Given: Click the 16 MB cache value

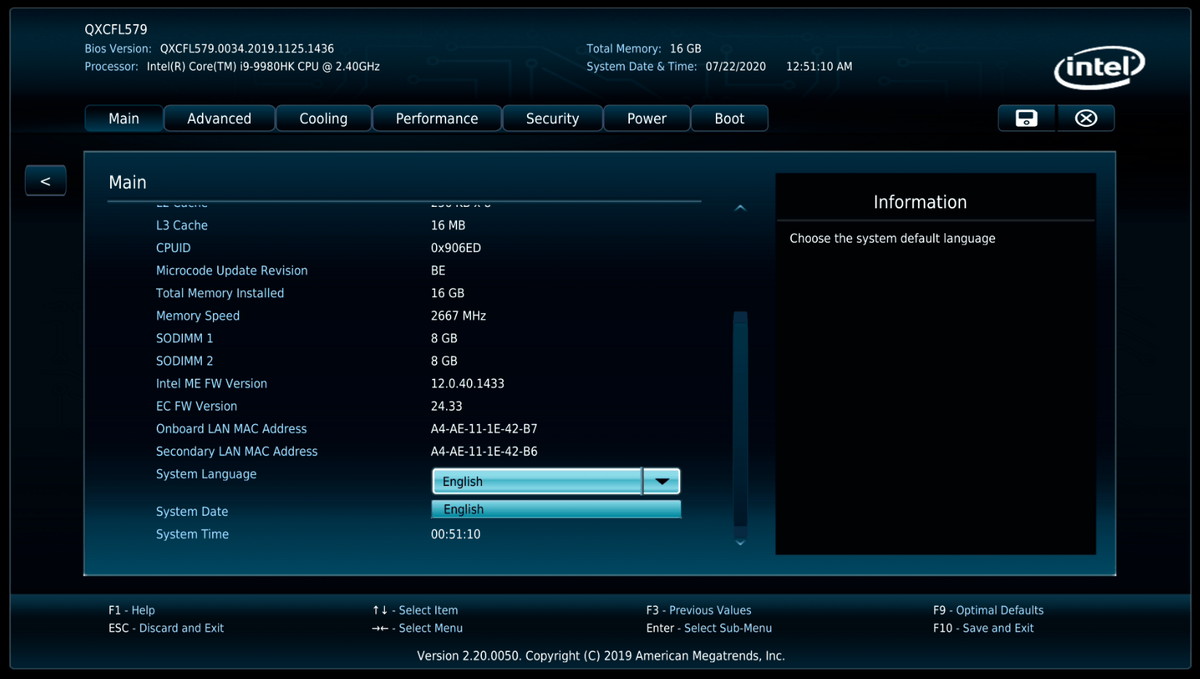Looking at the screenshot, I should pyautogui.click(x=448, y=225).
